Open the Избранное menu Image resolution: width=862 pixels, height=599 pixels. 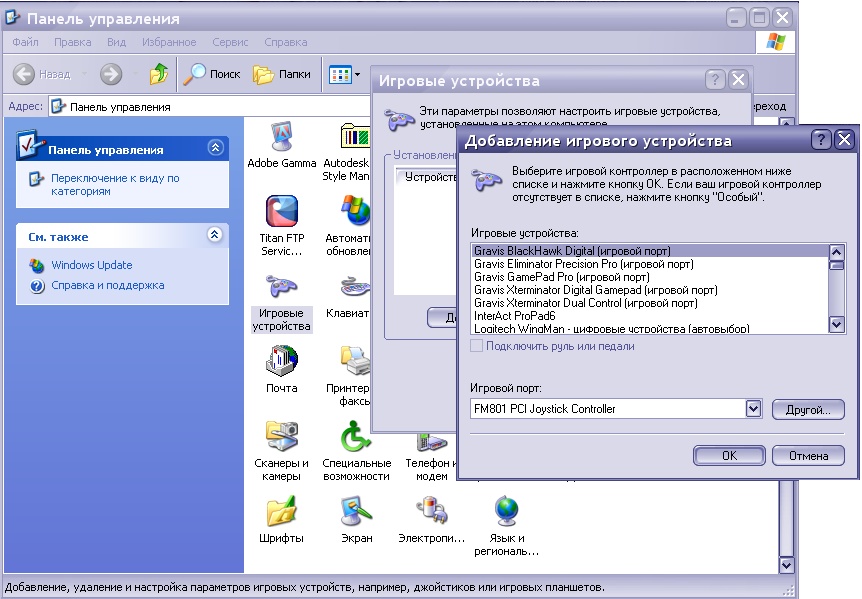pos(168,42)
